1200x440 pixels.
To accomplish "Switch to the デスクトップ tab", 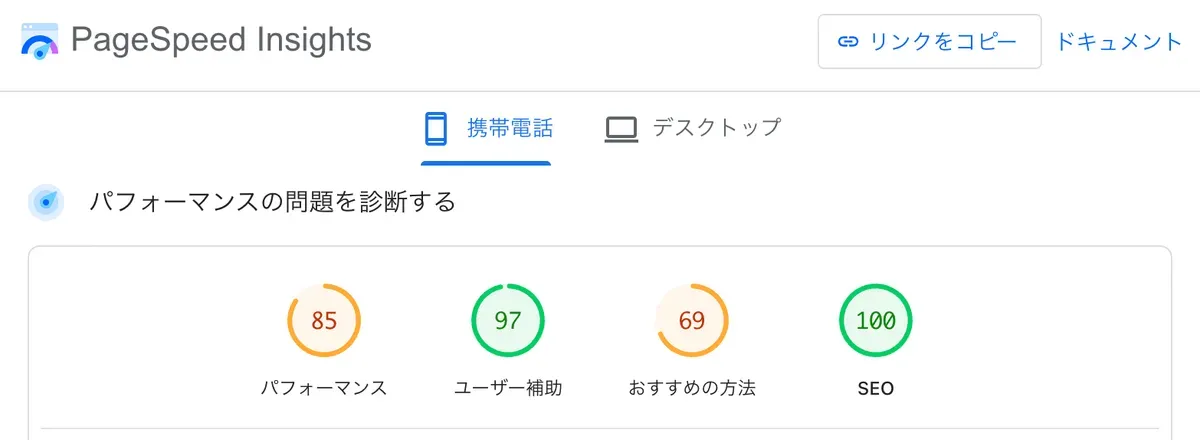I will pyautogui.click(x=716, y=128).
